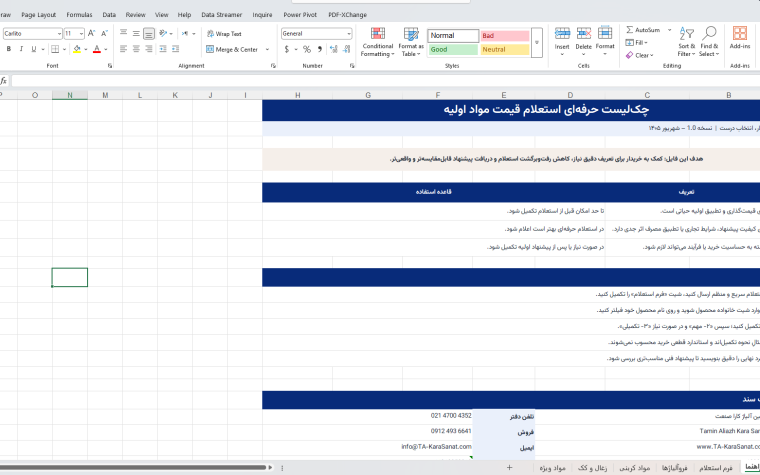
Task: Open the Font settings dialog launcher
Action: pyautogui.click(x=110, y=65)
